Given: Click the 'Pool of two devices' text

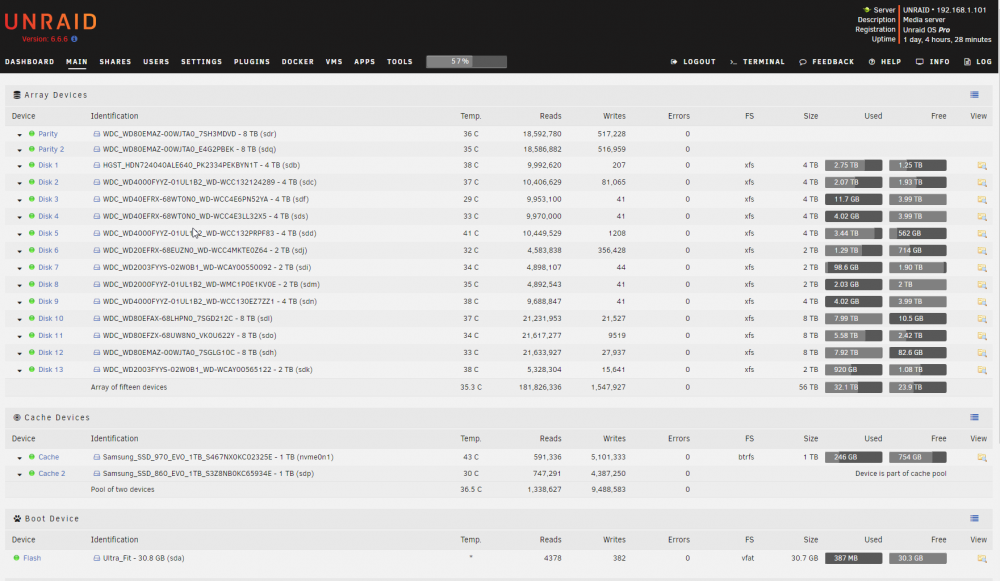Looking at the screenshot, I should [122, 489].
